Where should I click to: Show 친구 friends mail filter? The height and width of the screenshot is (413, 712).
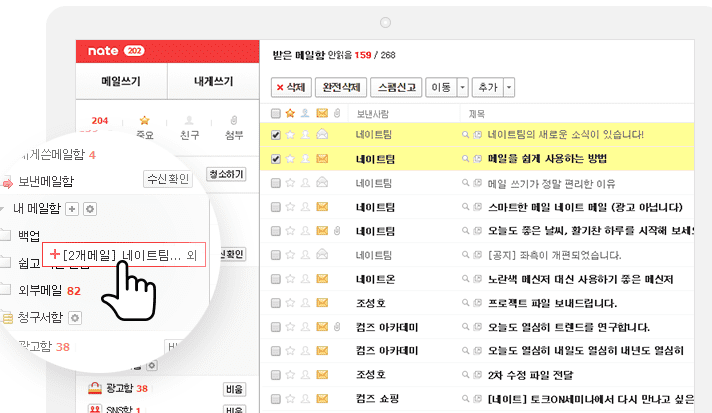click(x=189, y=127)
